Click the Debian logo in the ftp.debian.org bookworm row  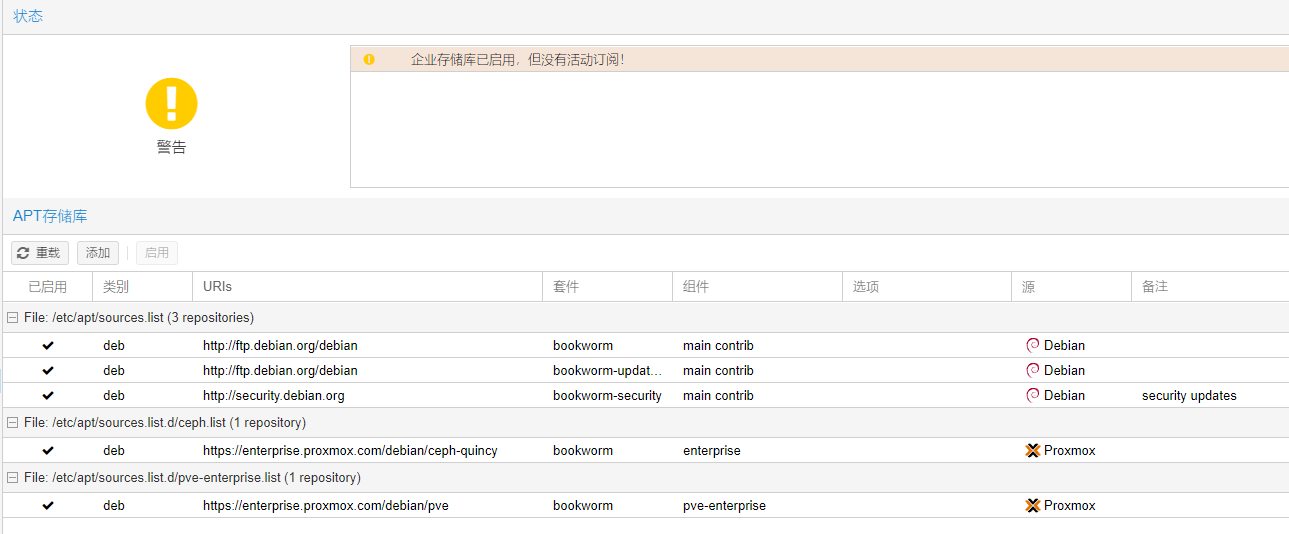(x=1032, y=345)
